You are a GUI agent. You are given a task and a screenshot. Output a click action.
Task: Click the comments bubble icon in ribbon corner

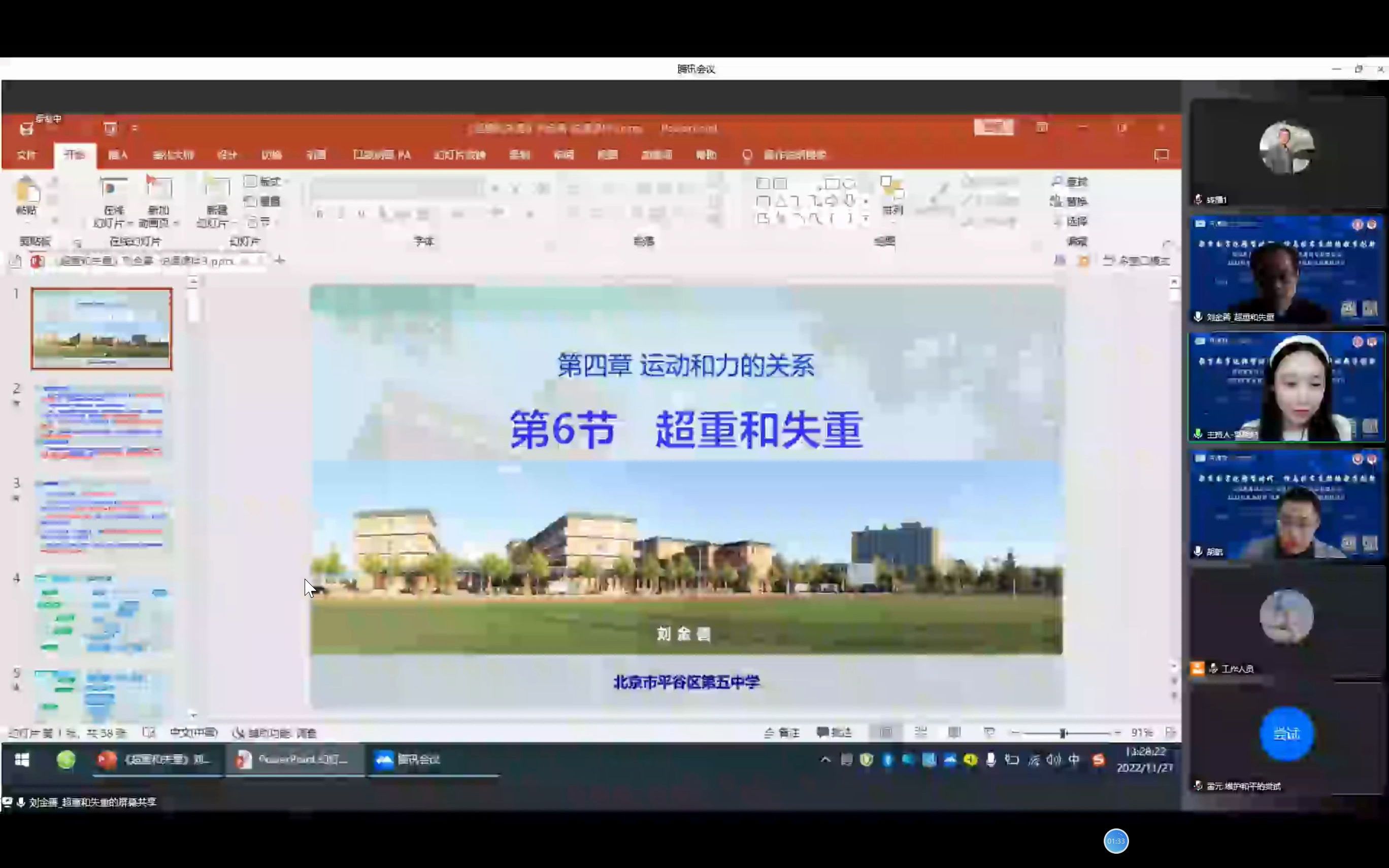[1161, 155]
